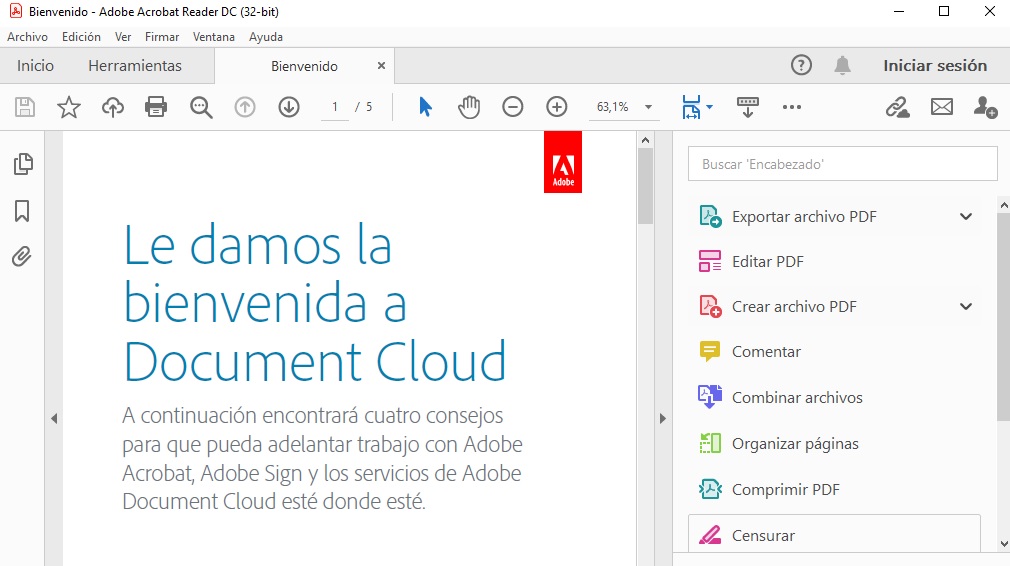The height and width of the screenshot is (566, 1010).
Task: Select the Bienvenido document tab
Action: (x=304, y=66)
